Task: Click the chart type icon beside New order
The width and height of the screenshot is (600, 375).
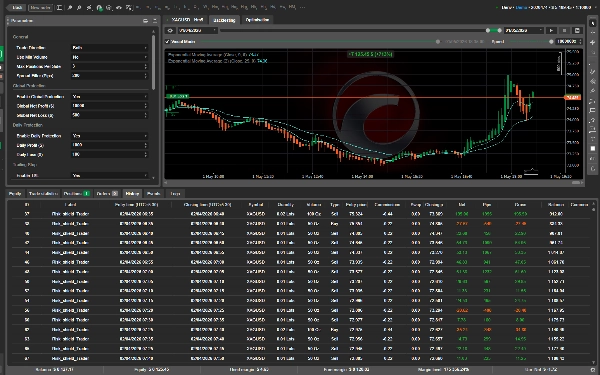Action: [60, 7]
